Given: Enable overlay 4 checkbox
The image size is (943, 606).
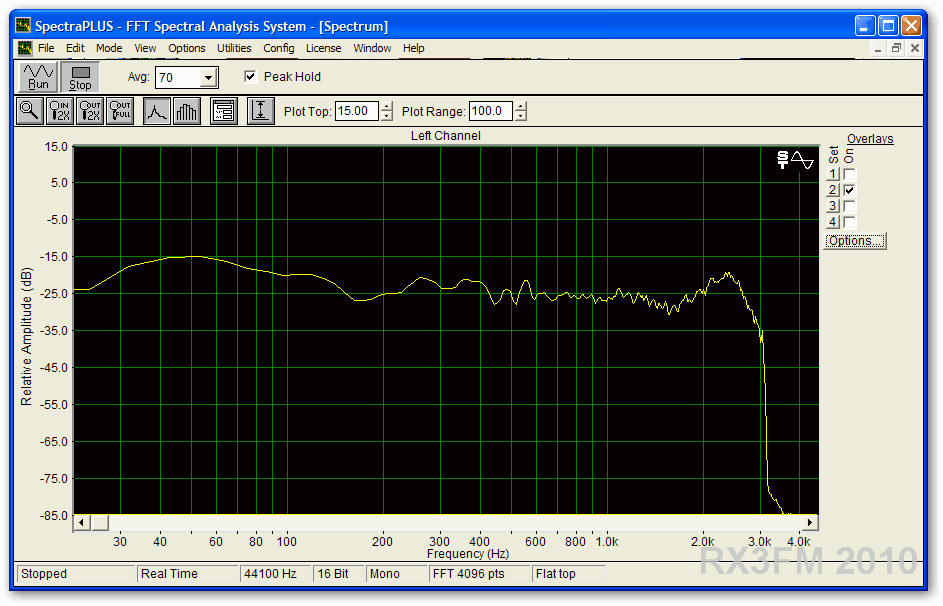Looking at the screenshot, I should [x=849, y=222].
